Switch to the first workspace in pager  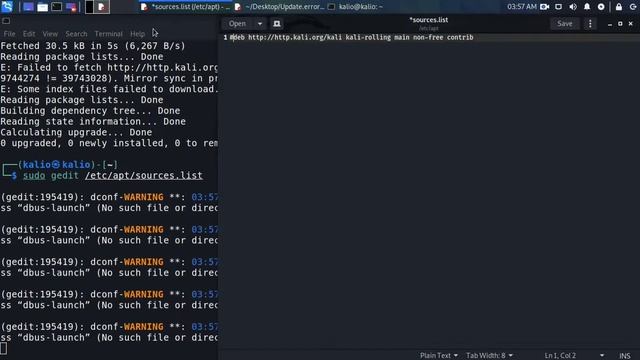(x=89, y=7)
